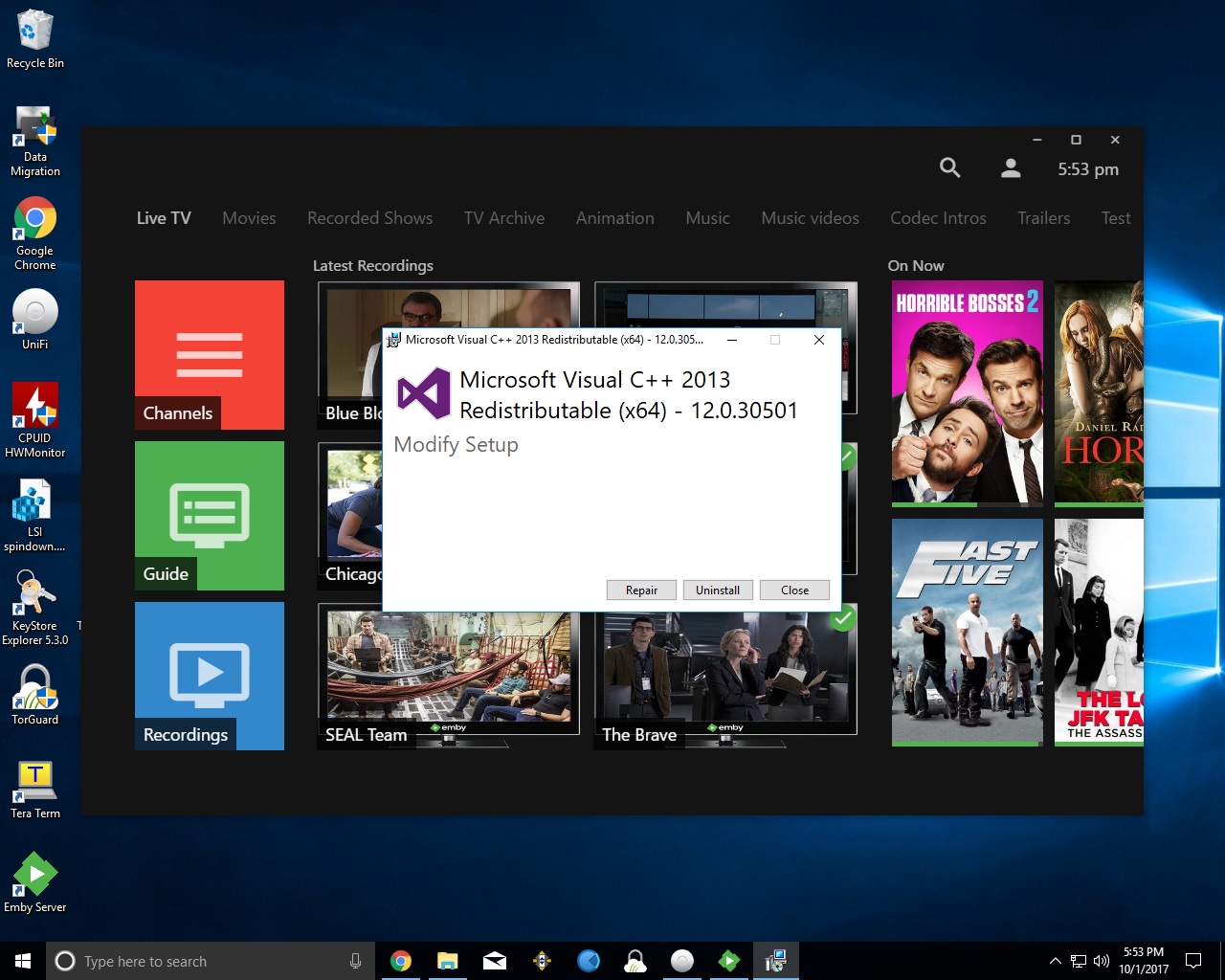
Task: Expand hidden icons in the system tray
Action: tap(1054, 961)
